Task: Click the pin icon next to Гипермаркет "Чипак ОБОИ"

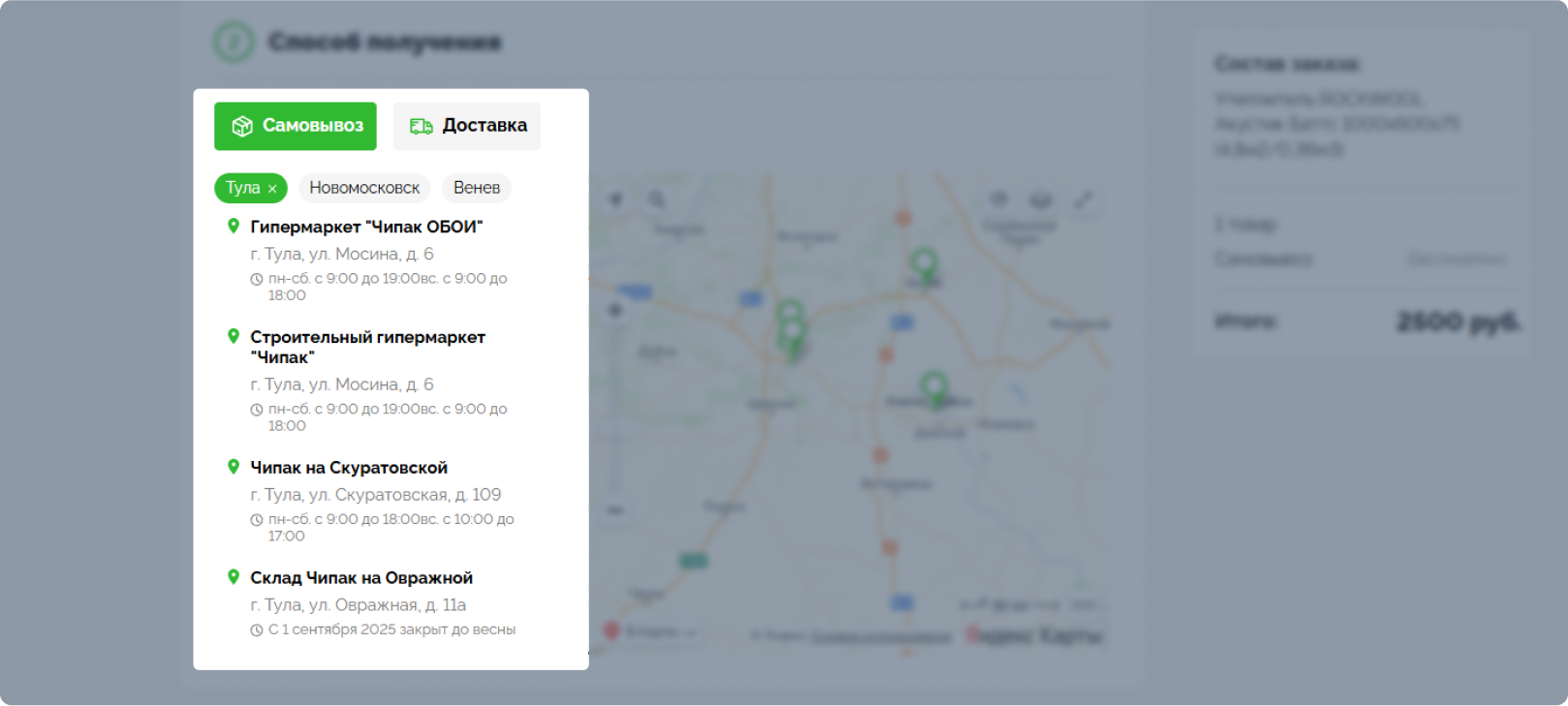Action: (x=234, y=226)
